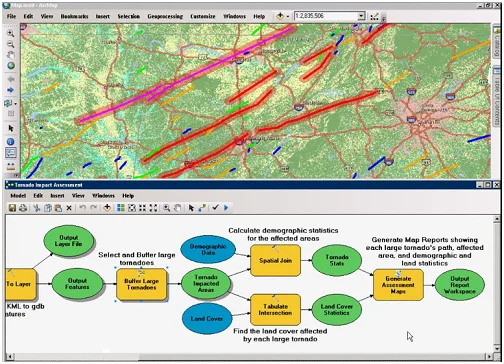The image size is (504, 364).
Task: Open the map scale dropdown
Action: [x=361, y=16]
